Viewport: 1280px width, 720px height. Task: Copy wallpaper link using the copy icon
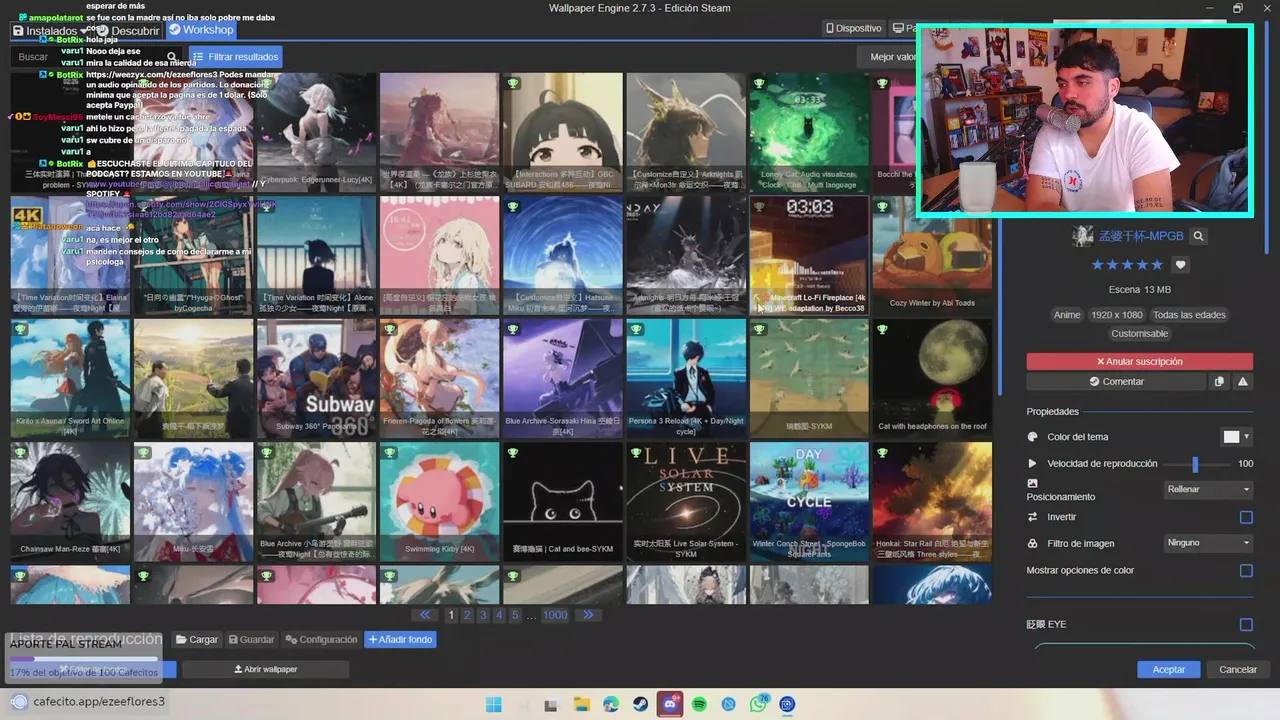1219,381
